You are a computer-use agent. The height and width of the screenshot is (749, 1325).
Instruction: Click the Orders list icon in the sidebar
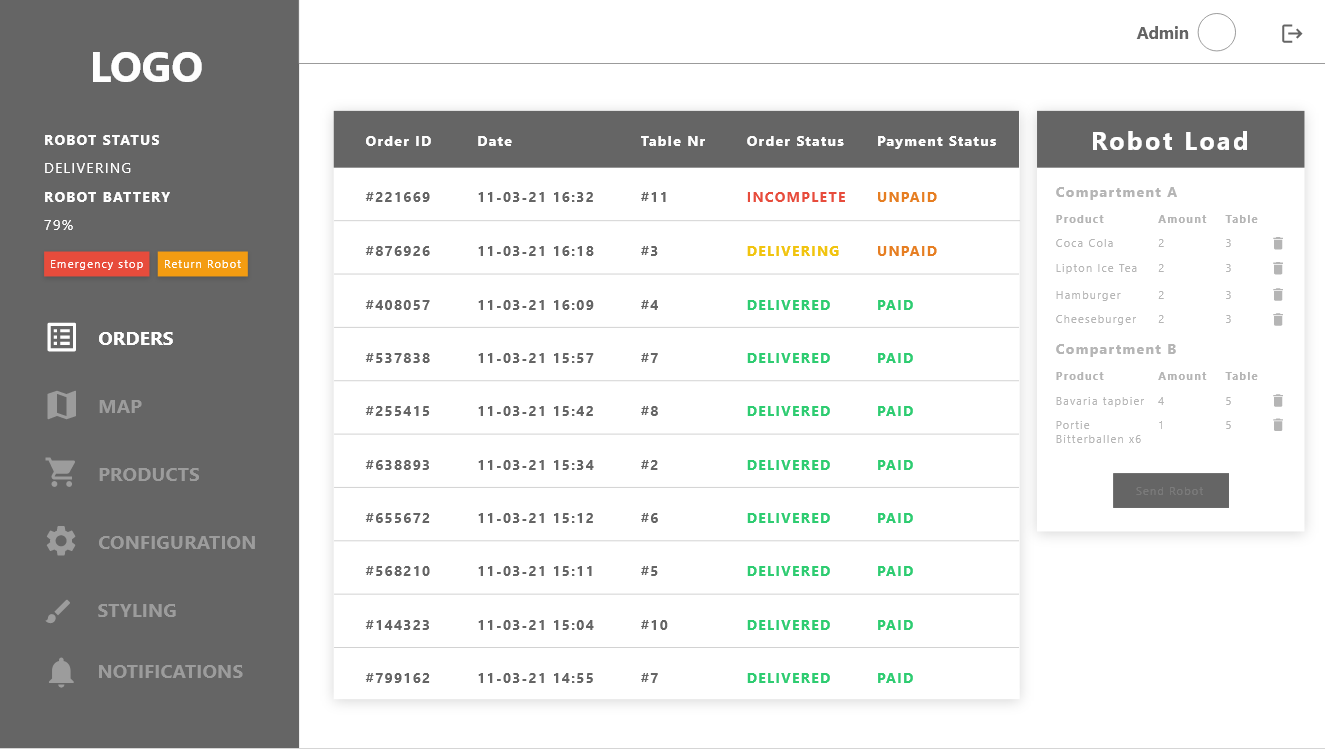[x=62, y=338]
